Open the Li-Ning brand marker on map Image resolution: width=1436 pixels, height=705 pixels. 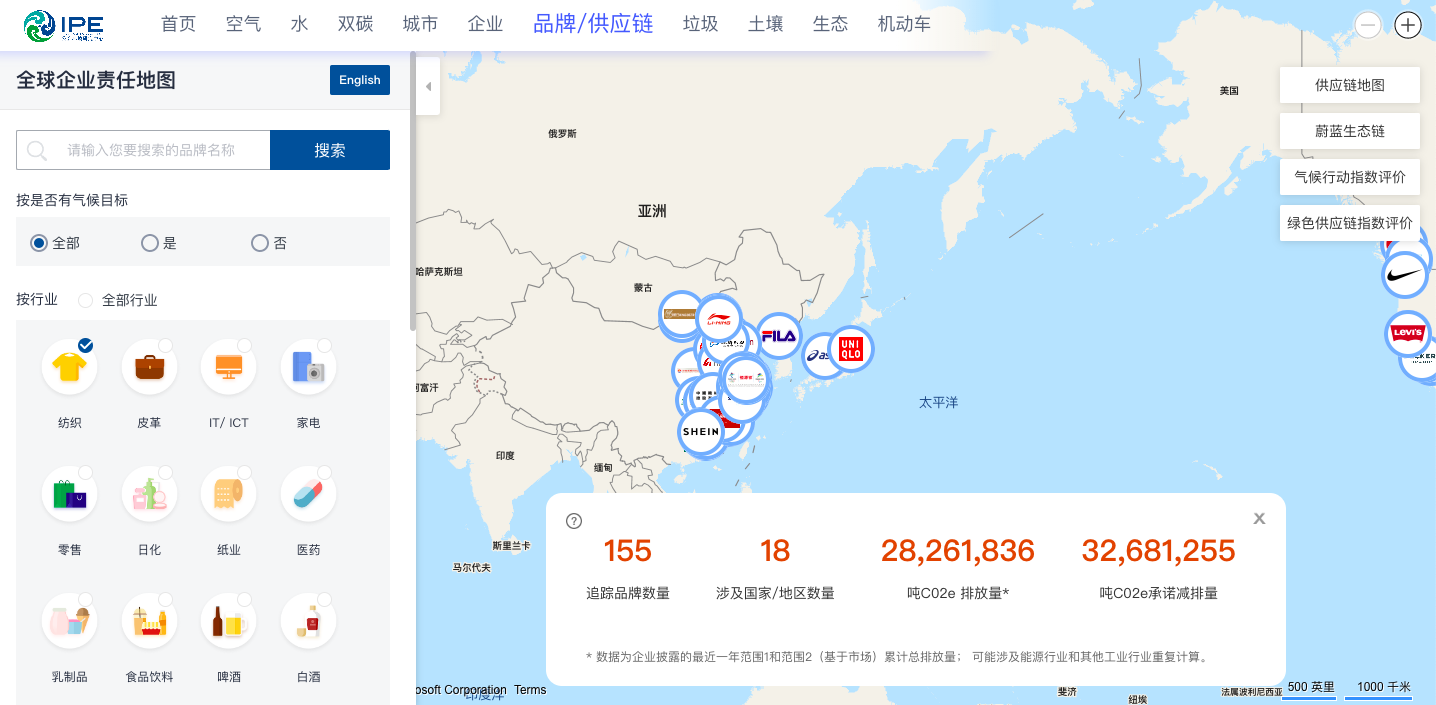(719, 320)
